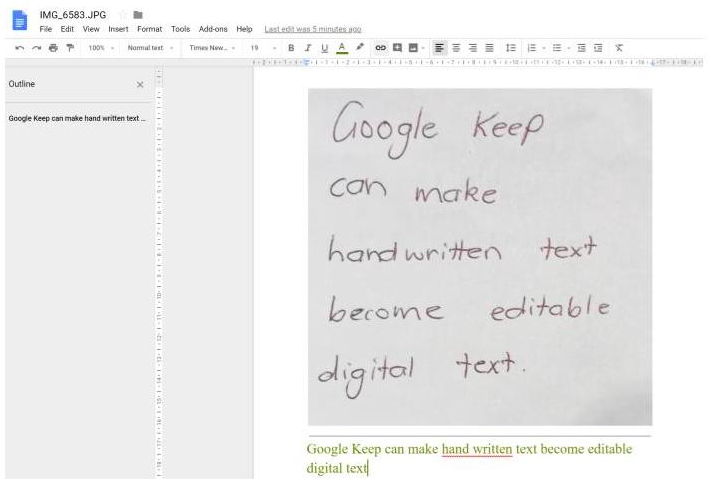Viewport: 712px width, 479px height.
Task: Center align the text
Action: tap(456, 48)
